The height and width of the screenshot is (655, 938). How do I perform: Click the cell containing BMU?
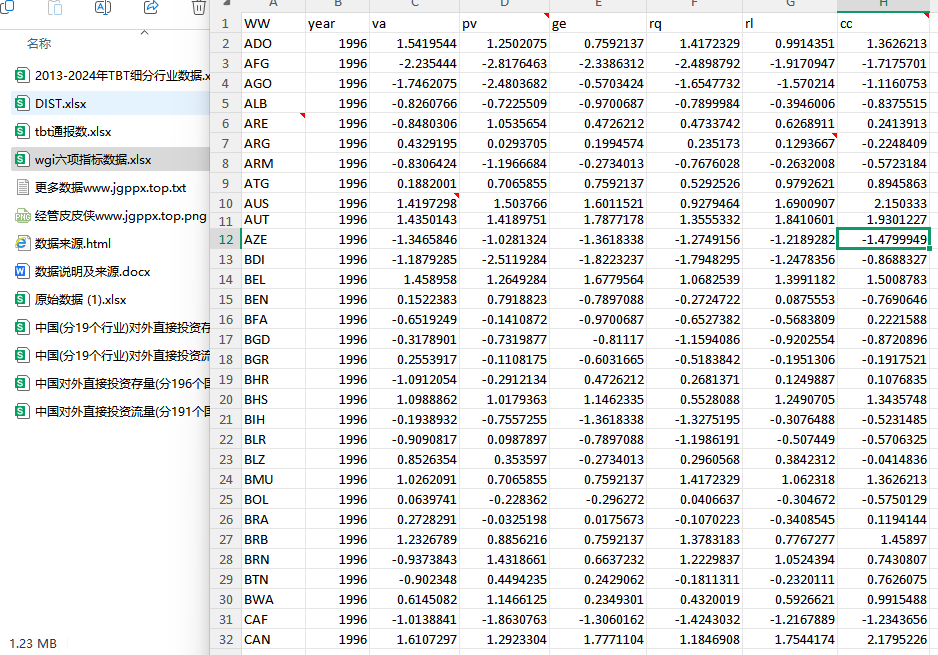(273, 480)
